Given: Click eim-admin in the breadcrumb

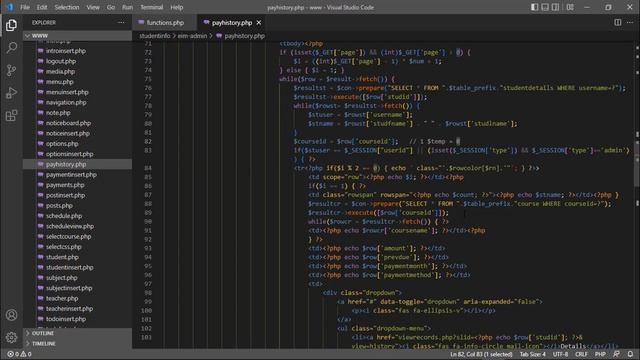Looking at the screenshot, I should pyautogui.click(x=192, y=36).
